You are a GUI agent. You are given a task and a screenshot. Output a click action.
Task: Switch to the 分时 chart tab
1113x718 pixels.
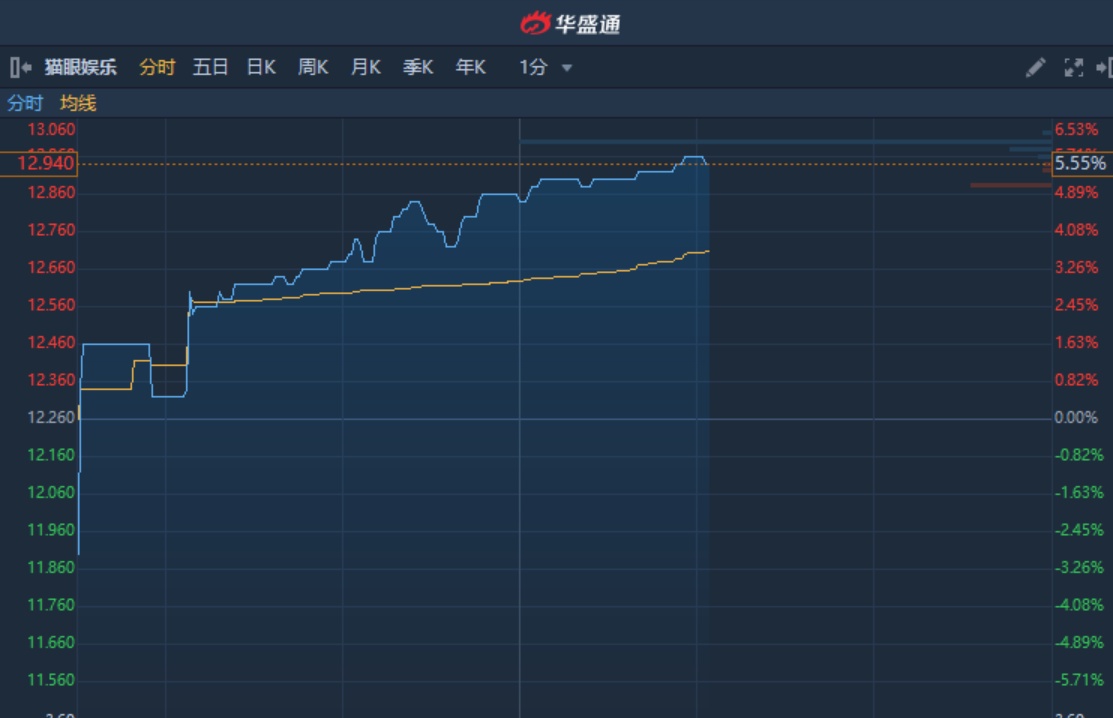pyautogui.click(x=157, y=68)
